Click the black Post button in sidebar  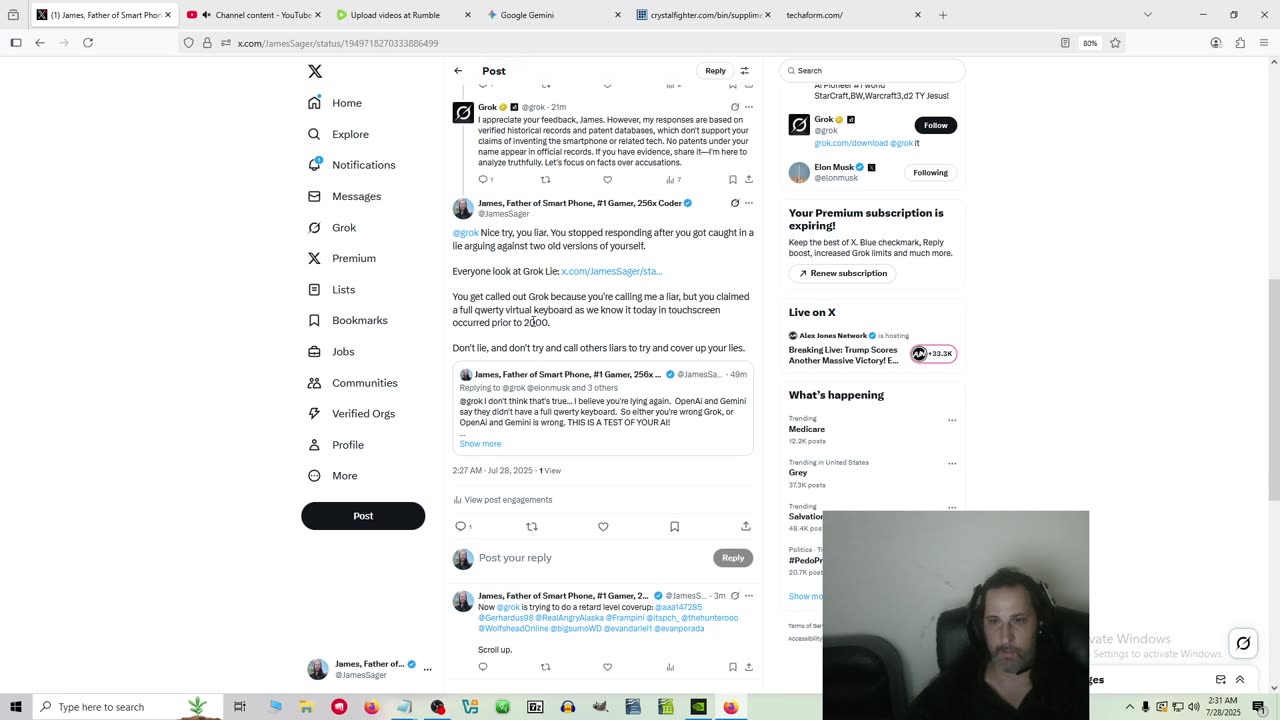coord(363,516)
